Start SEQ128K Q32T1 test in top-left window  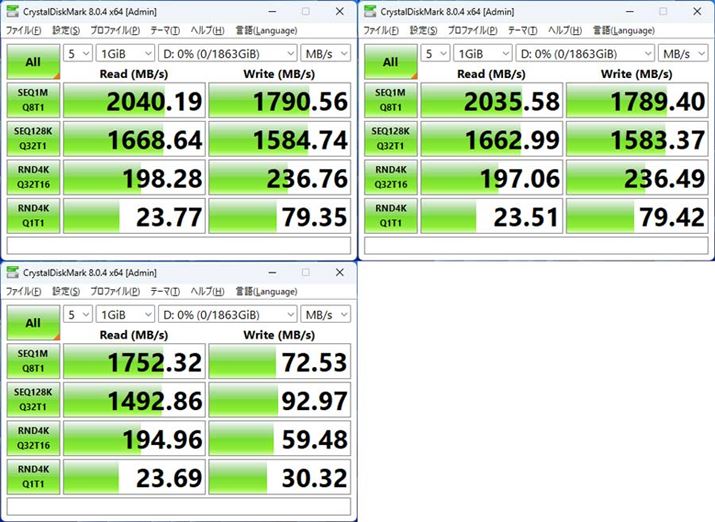[33, 139]
